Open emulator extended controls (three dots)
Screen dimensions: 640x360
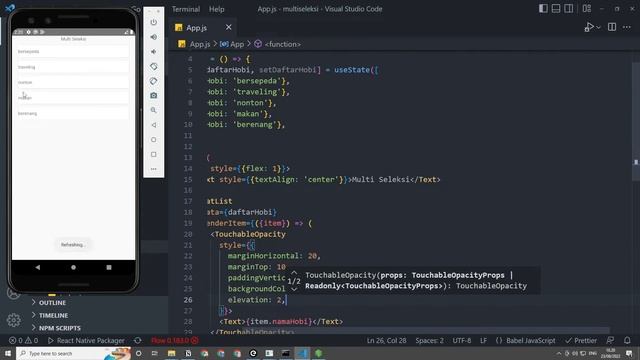click(x=153, y=169)
